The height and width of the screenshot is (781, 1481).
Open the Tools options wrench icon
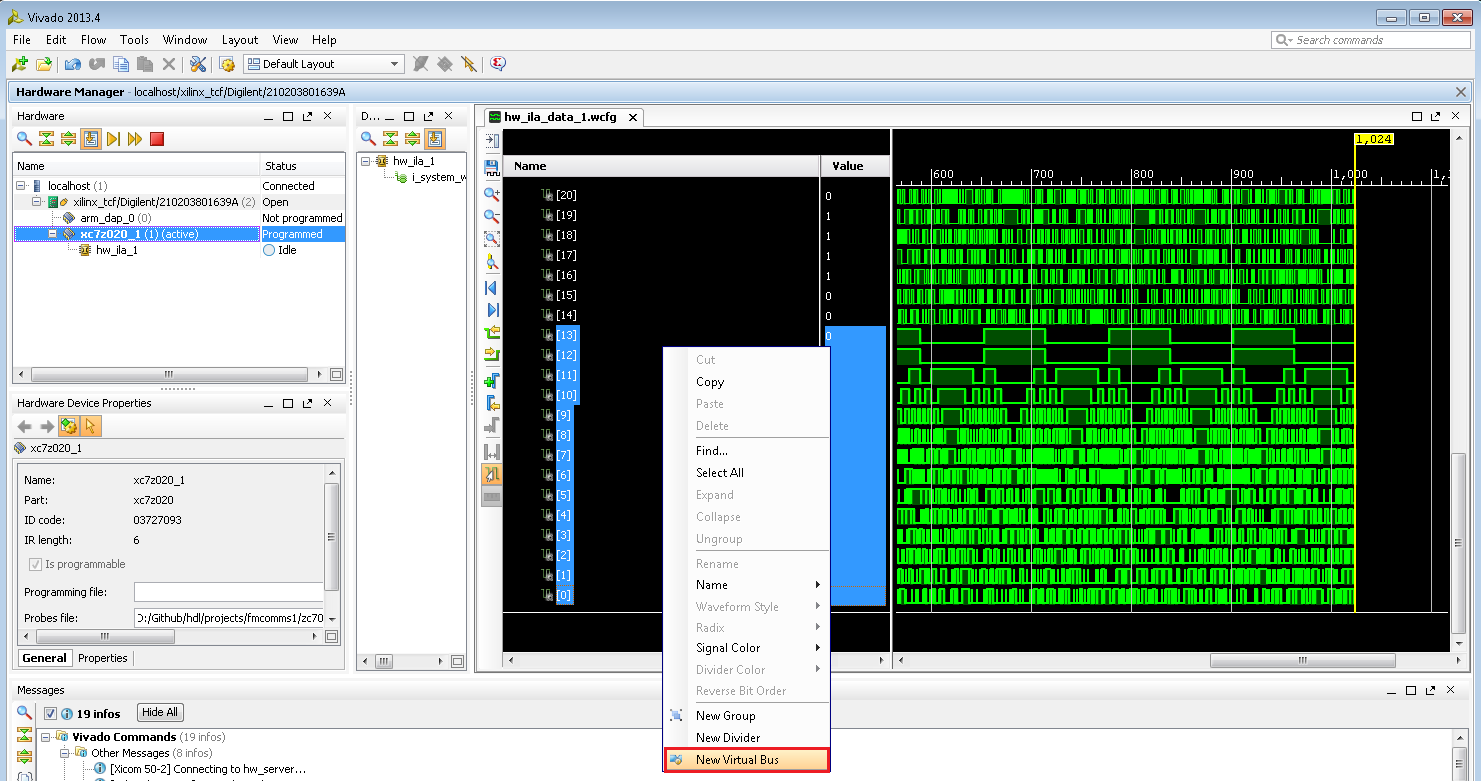[x=198, y=64]
